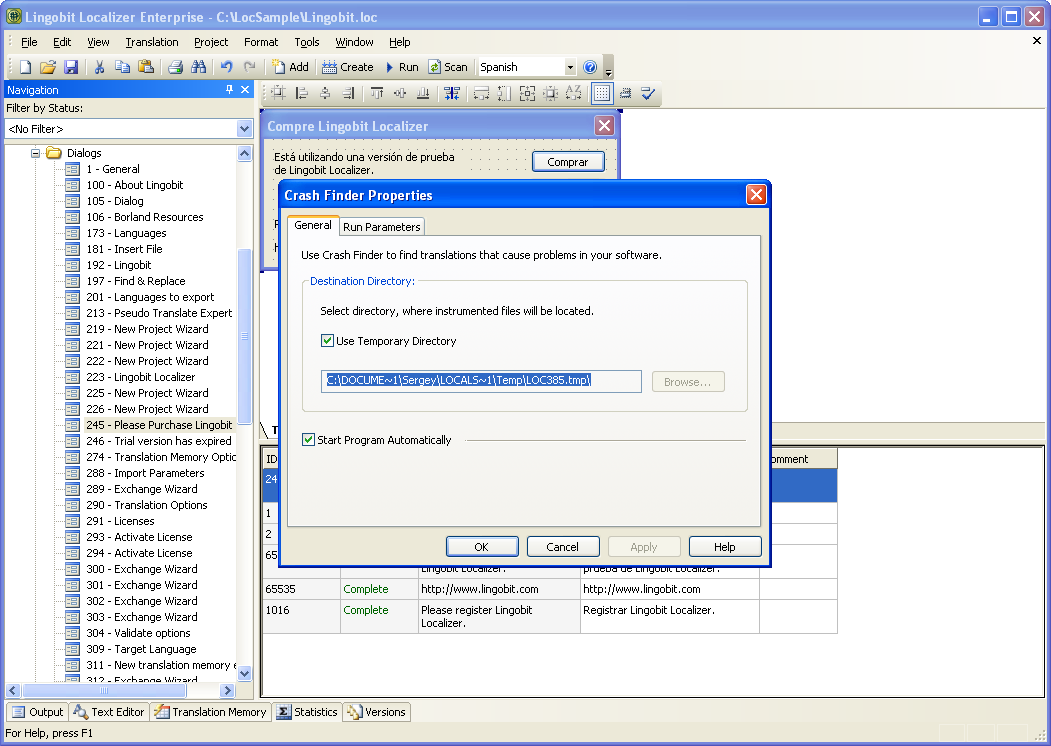Viewport: 1051px width, 746px height.
Task: Scan for changes with the Scan button
Action: (448, 67)
